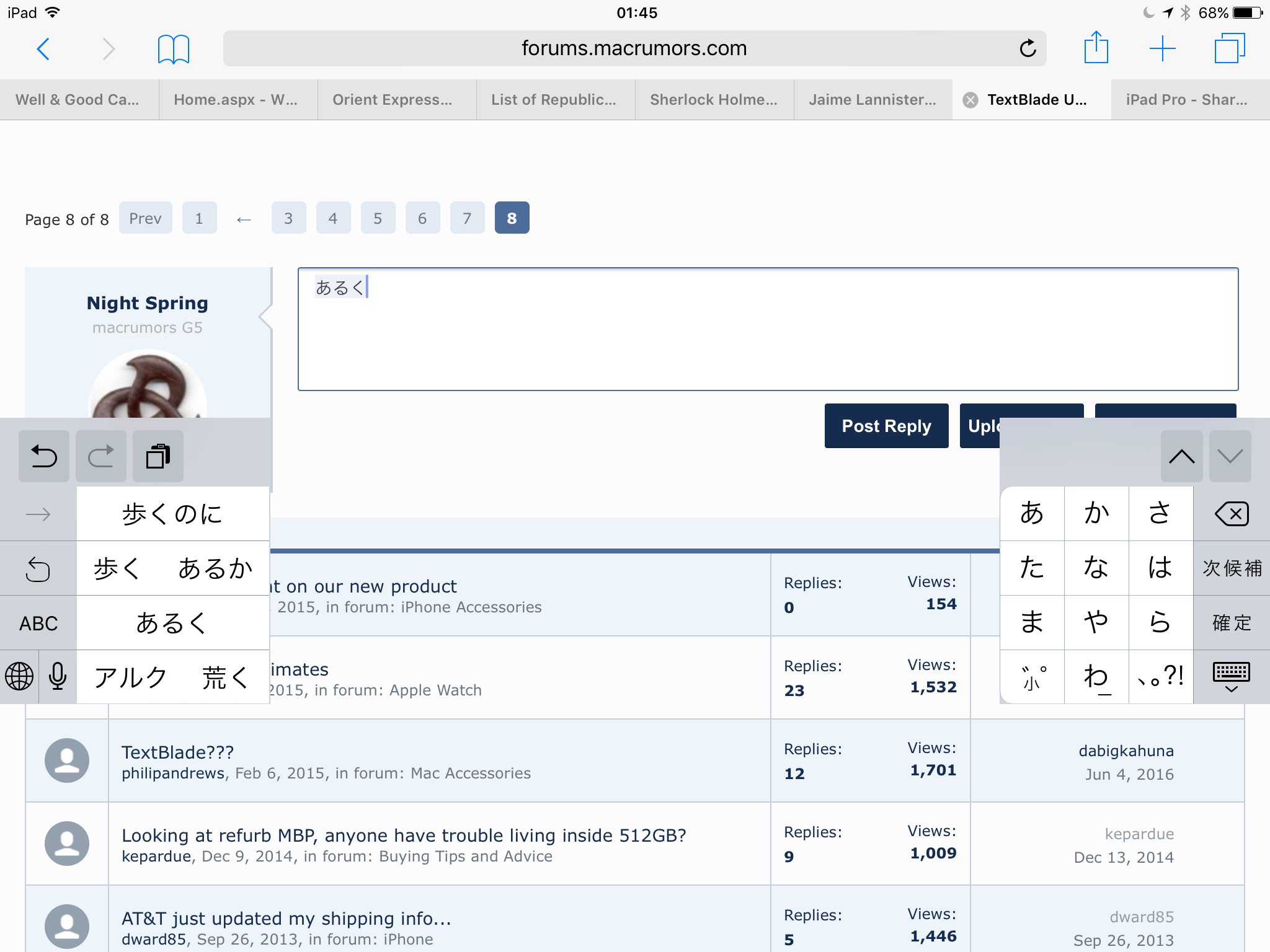Tap the keyboard undo arrow icon
Image resolution: width=1270 pixels, height=952 pixels.
[x=43, y=457]
